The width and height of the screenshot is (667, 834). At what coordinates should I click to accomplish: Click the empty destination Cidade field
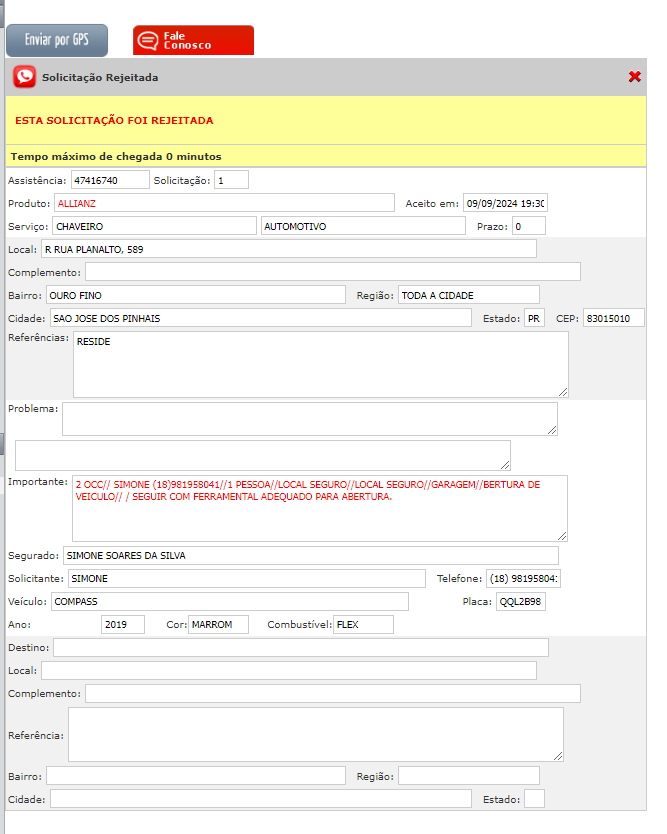coord(261,798)
